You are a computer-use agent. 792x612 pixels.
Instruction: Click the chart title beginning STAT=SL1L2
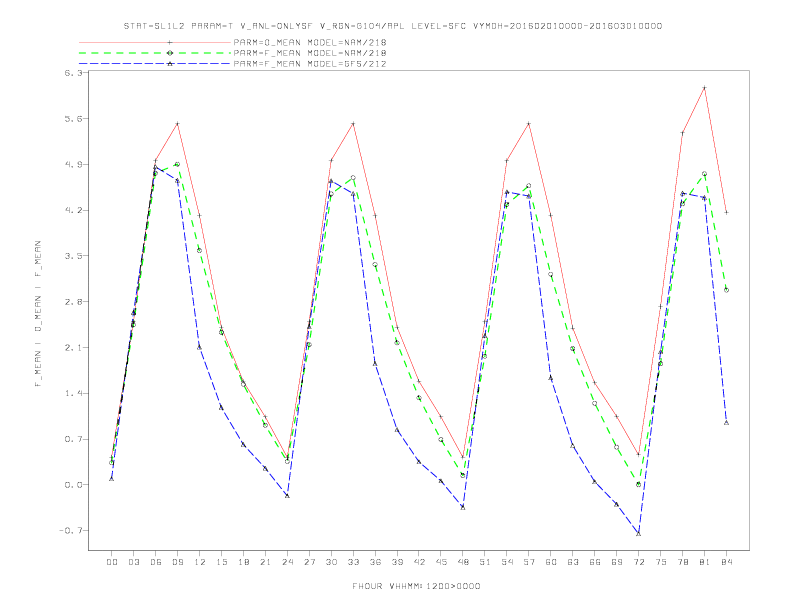[x=393, y=26]
